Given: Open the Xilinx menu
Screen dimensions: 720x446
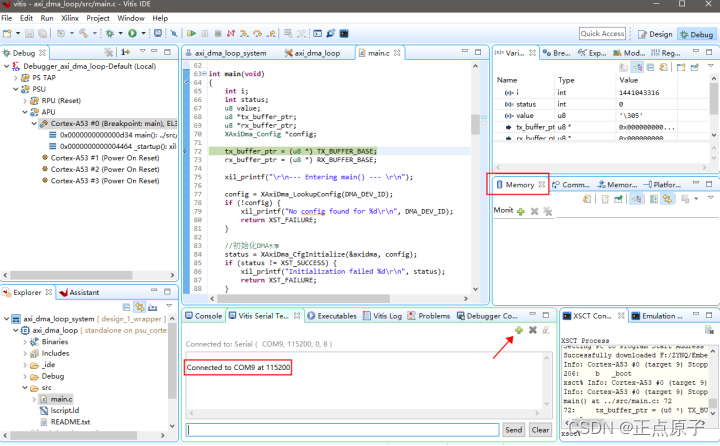Looking at the screenshot, I should [70, 18].
